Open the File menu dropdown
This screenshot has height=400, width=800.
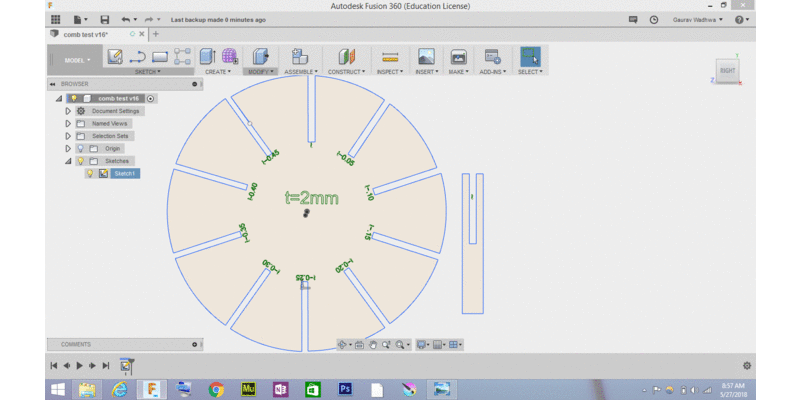pos(81,19)
